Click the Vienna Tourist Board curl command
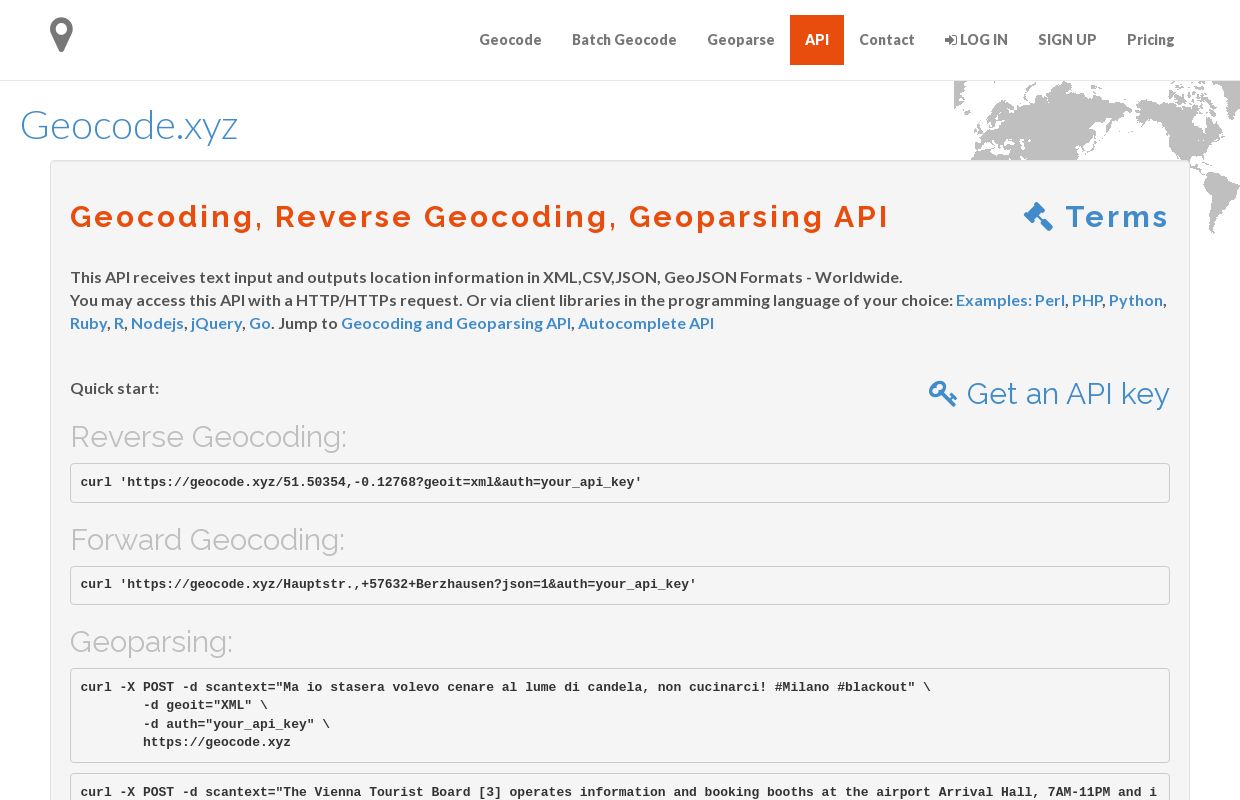 click(620, 787)
